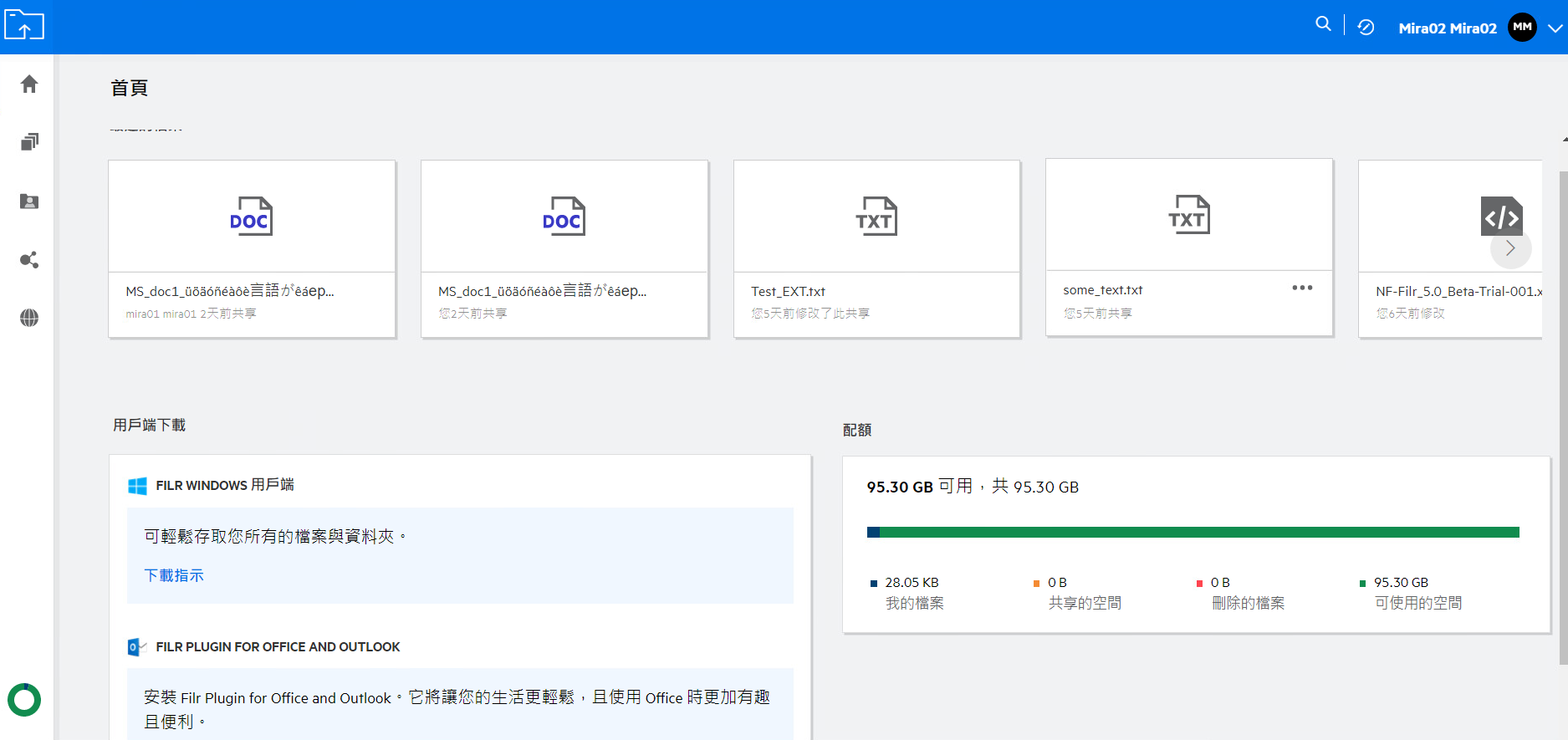Expand the user menu dropdown arrow
Viewport: 1568px width, 740px height.
(x=1555, y=28)
